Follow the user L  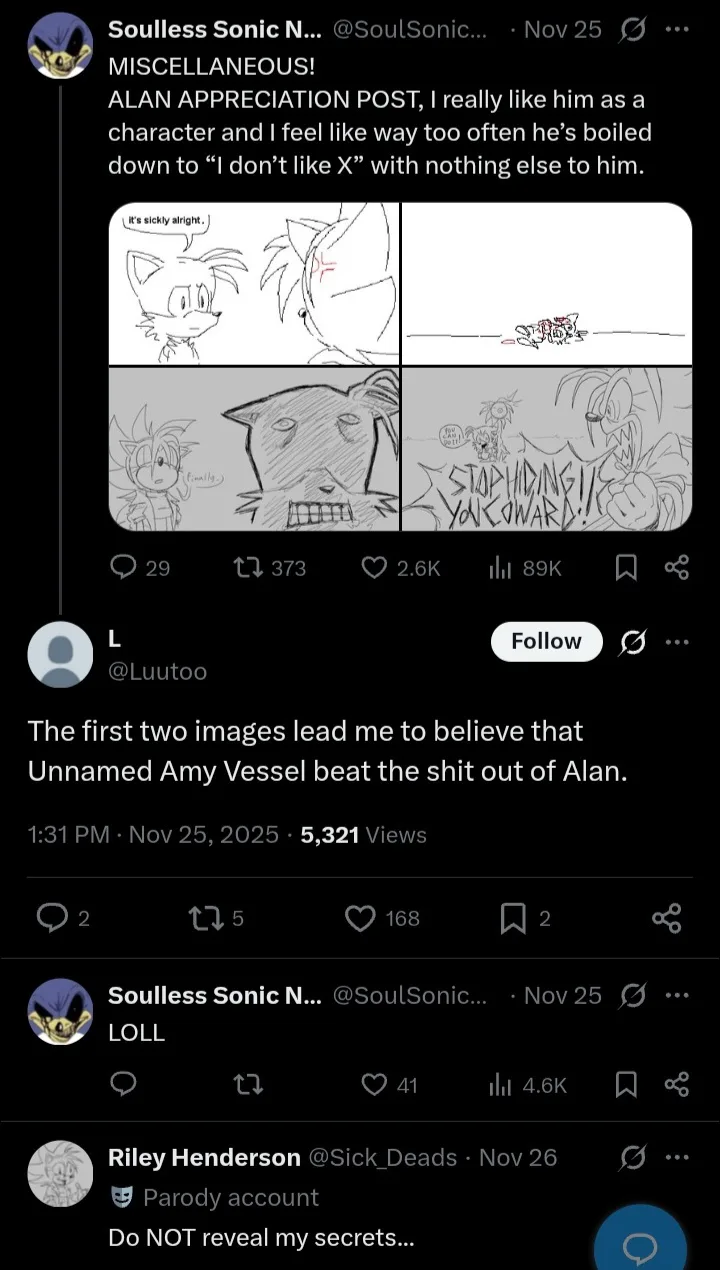(x=546, y=642)
